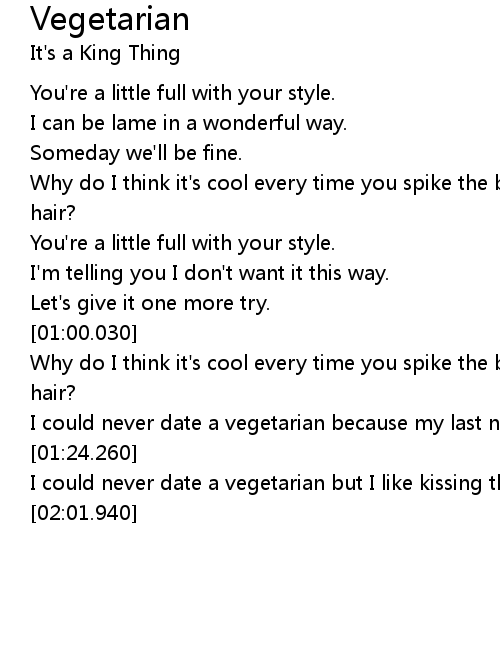Viewport: 500px width, 670px height.
Task: Click the timestamp [02:01.940]
Action: coord(84,513)
